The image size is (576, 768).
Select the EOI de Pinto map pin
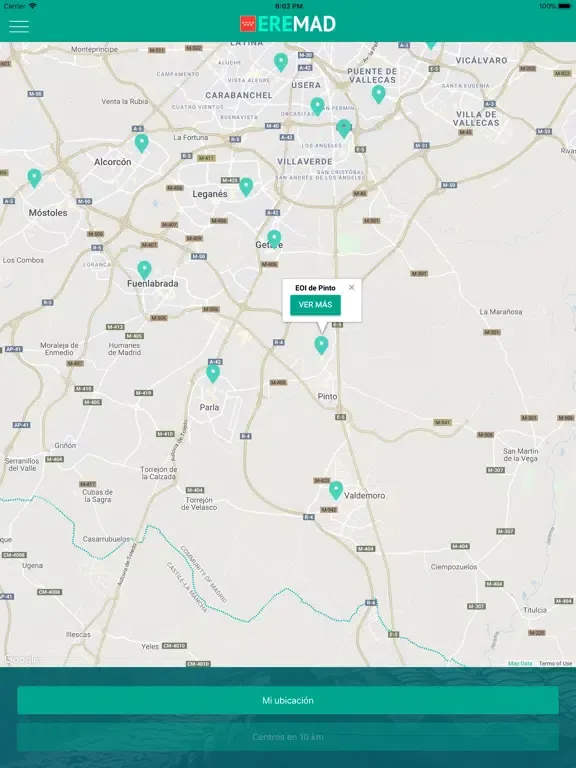tap(321, 345)
